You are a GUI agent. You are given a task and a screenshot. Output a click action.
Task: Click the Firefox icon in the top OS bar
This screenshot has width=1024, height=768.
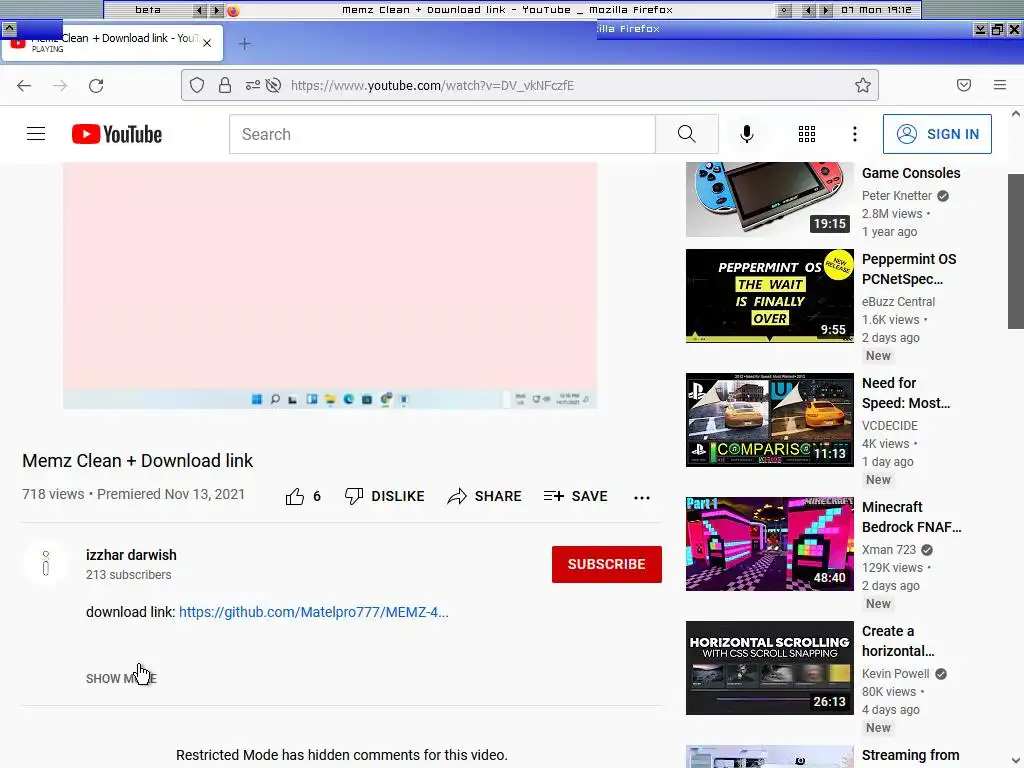pyautogui.click(x=233, y=10)
